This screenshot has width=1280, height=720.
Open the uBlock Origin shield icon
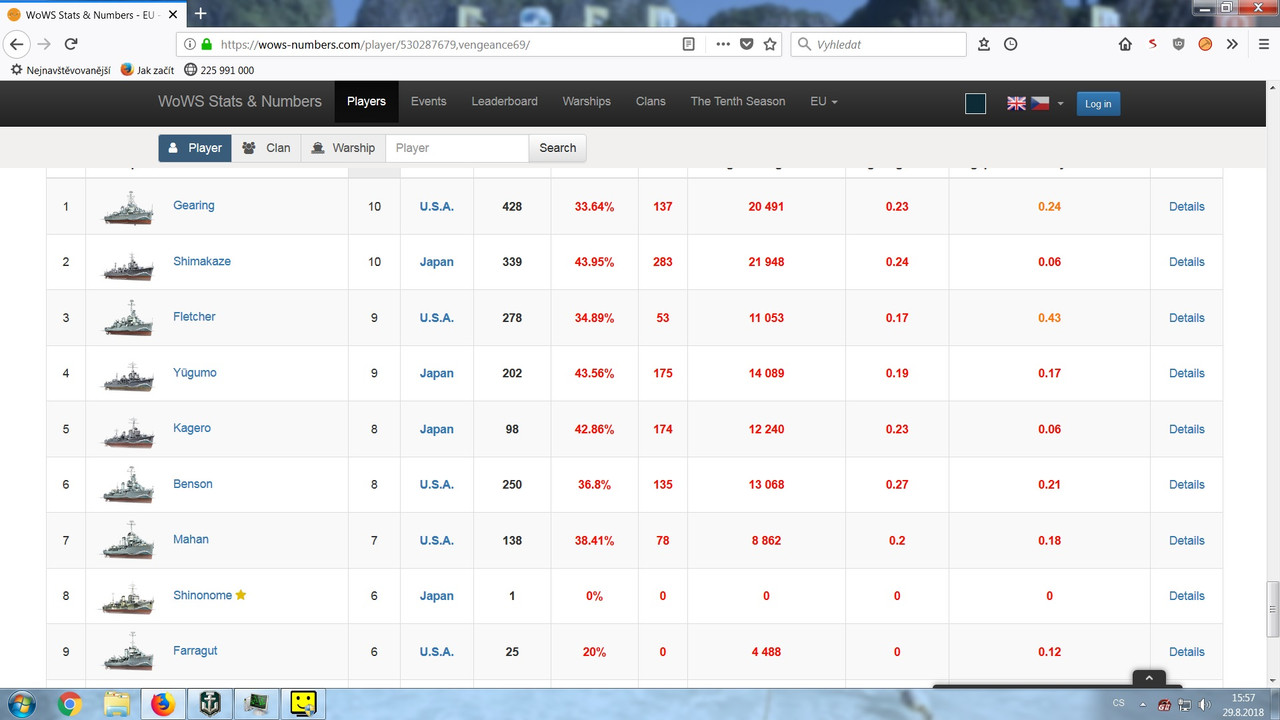(x=1178, y=44)
